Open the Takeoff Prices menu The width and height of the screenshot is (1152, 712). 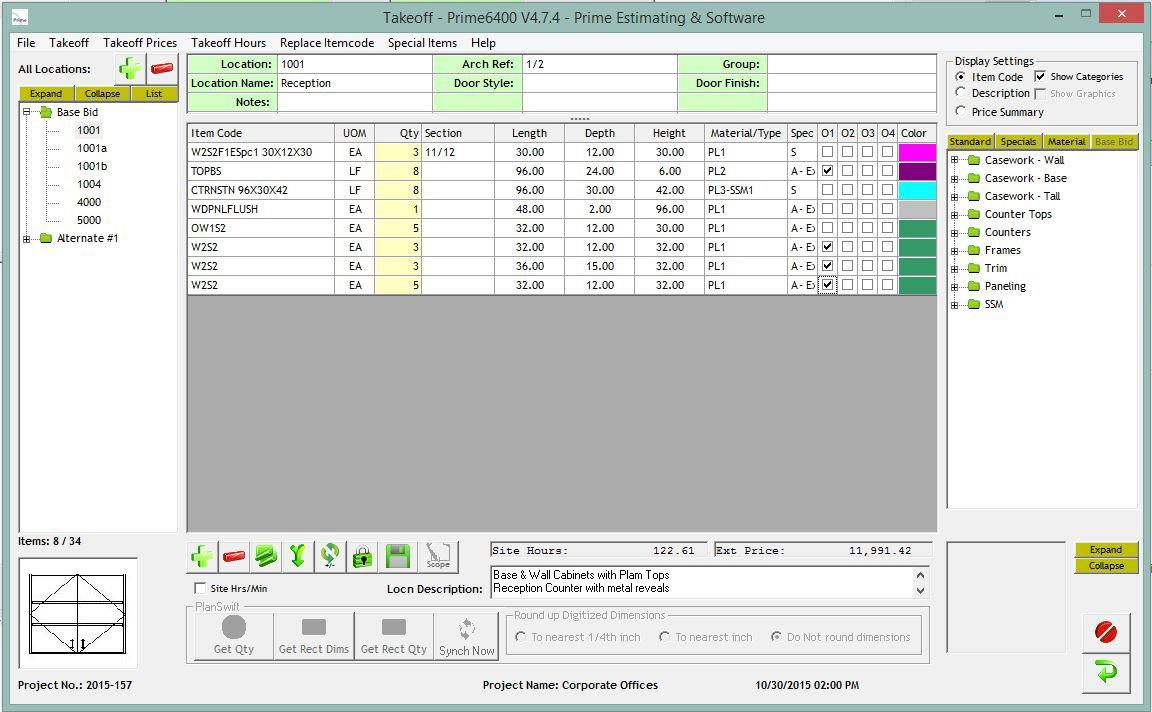pyautogui.click(x=140, y=43)
